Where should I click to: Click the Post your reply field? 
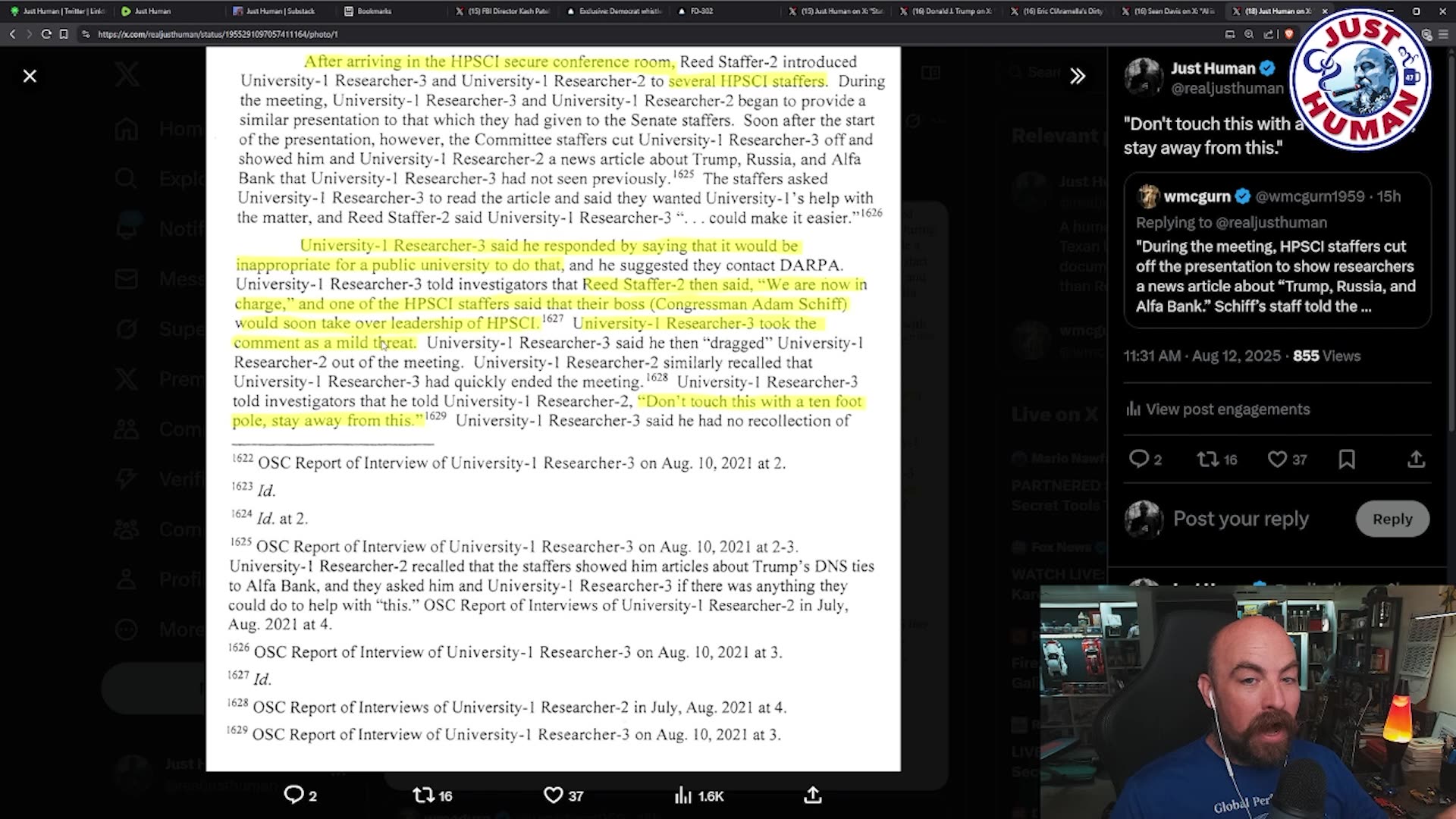coord(1240,519)
